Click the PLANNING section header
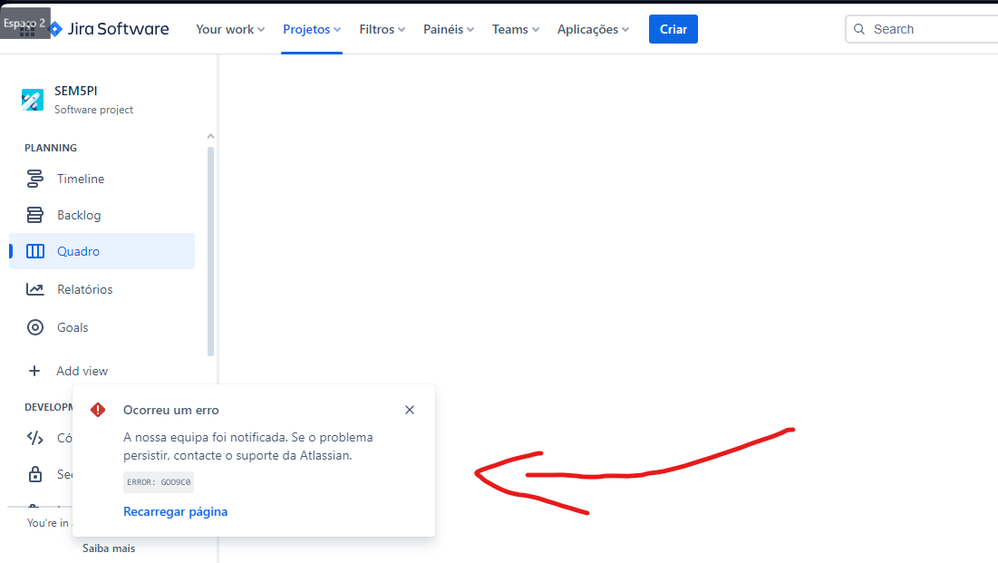The image size is (998, 563). point(50,148)
